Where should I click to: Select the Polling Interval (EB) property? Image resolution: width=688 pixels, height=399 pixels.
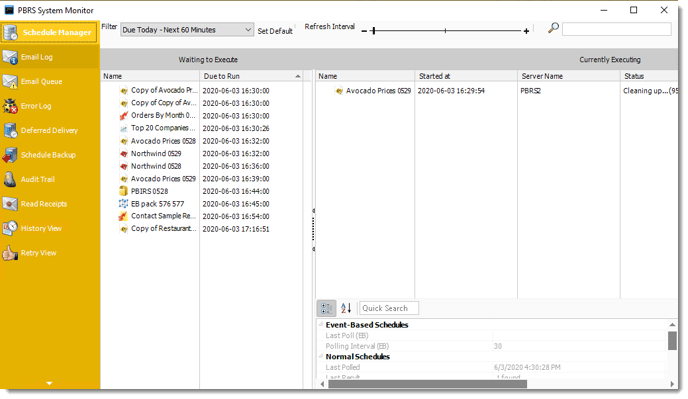tap(491, 346)
